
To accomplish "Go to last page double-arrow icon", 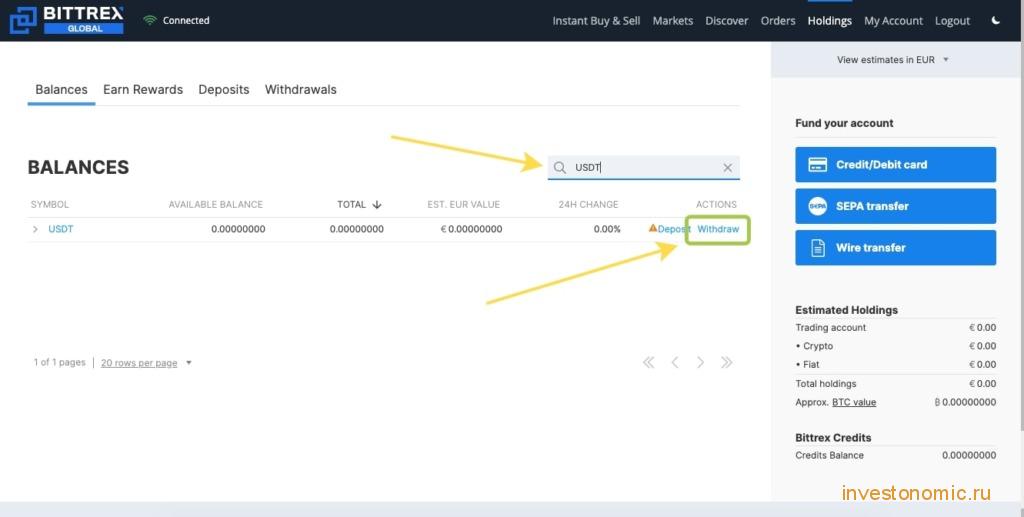I will (726, 362).
